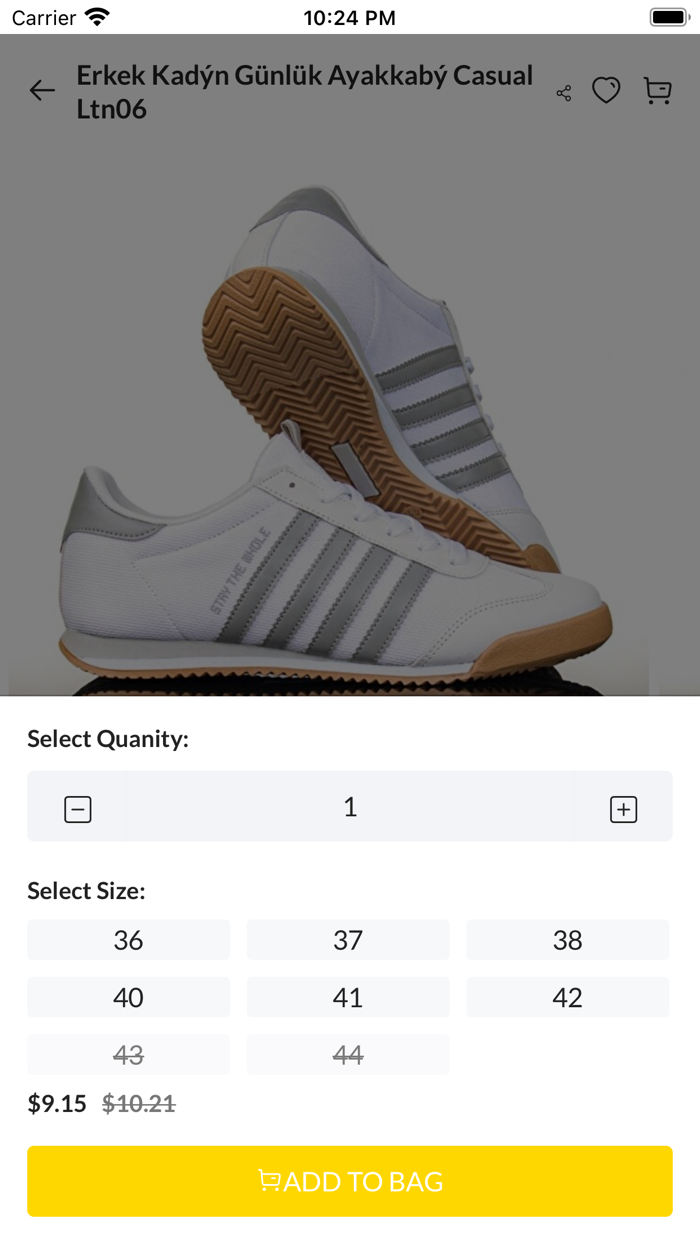This screenshot has width=700, height=1244.
Task: Add shoe to wishlist heart icon
Action: coord(606,91)
